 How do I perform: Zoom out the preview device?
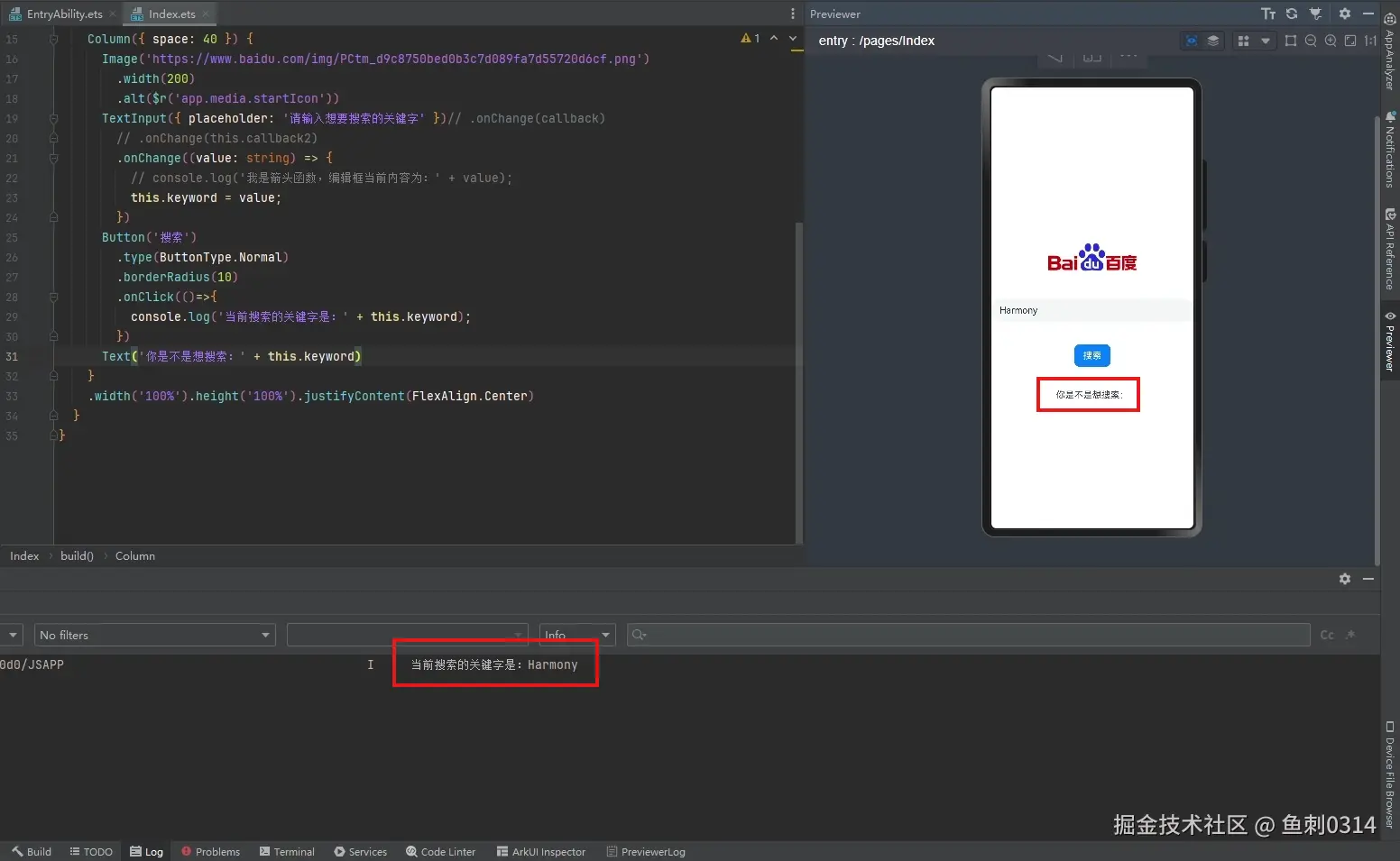1311,41
